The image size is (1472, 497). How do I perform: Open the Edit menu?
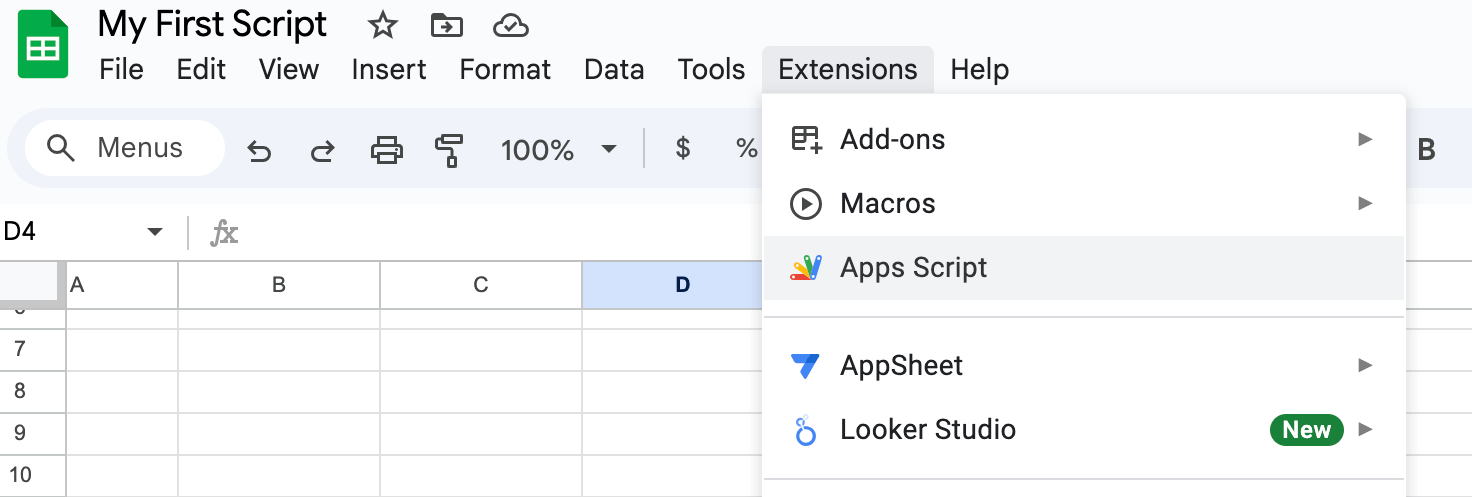[x=201, y=69]
